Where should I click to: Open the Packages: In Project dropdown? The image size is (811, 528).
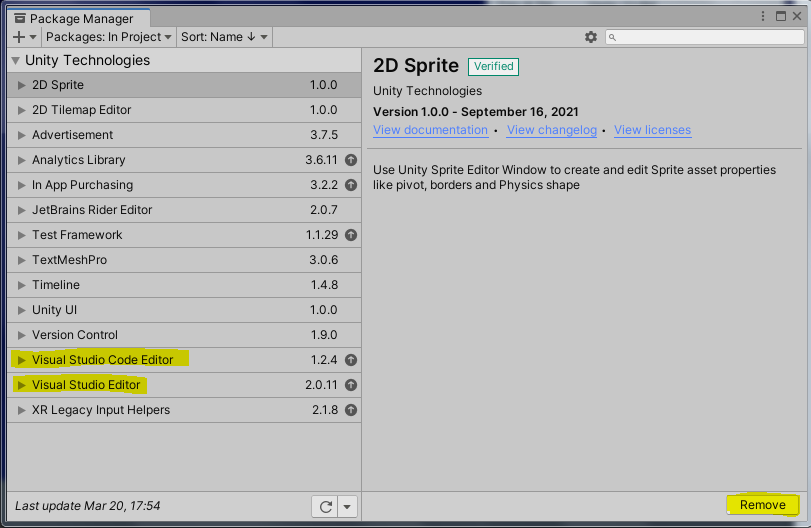coord(108,37)
